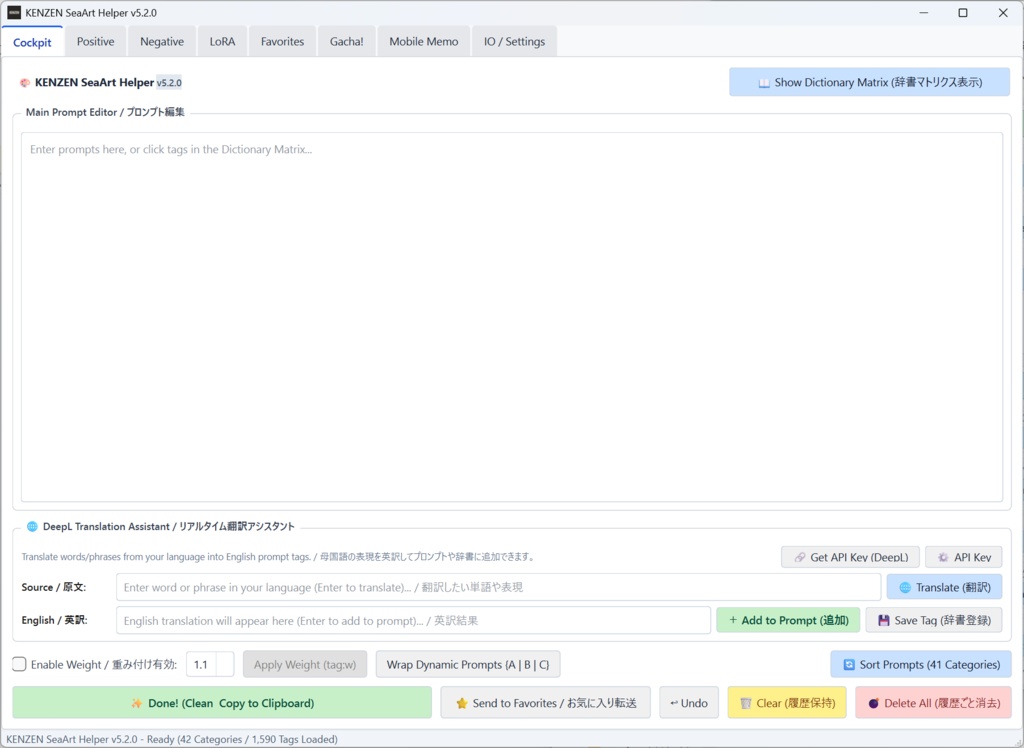Switch to the Cockpit tab
The image size is (1024, 748).
click(x=32, y=42)
